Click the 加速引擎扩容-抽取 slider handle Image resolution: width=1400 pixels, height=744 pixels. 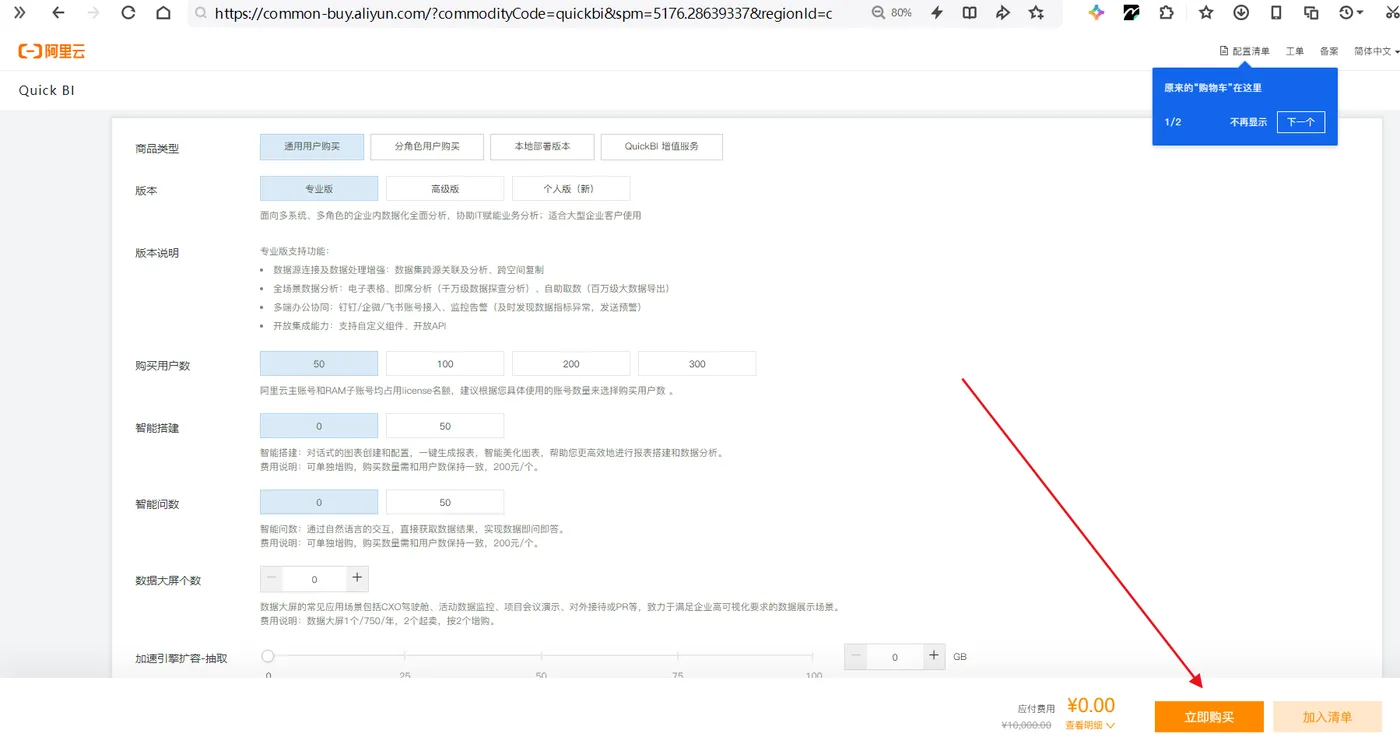(268, 656)
